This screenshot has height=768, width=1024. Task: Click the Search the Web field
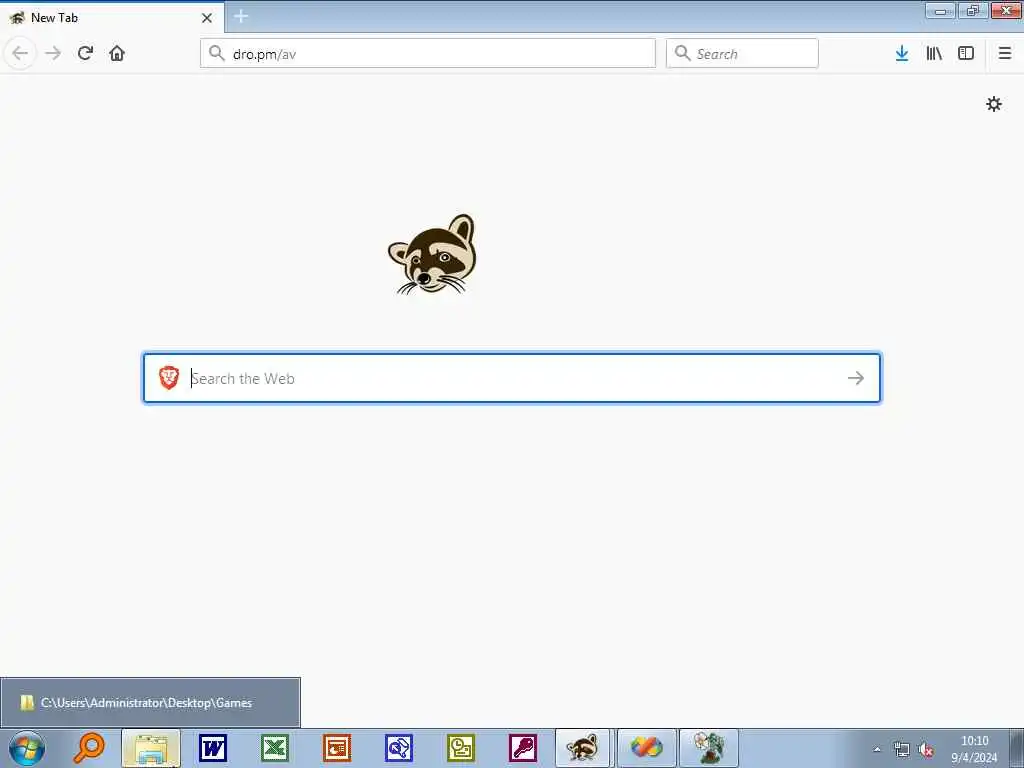click(x=512, y=378)
